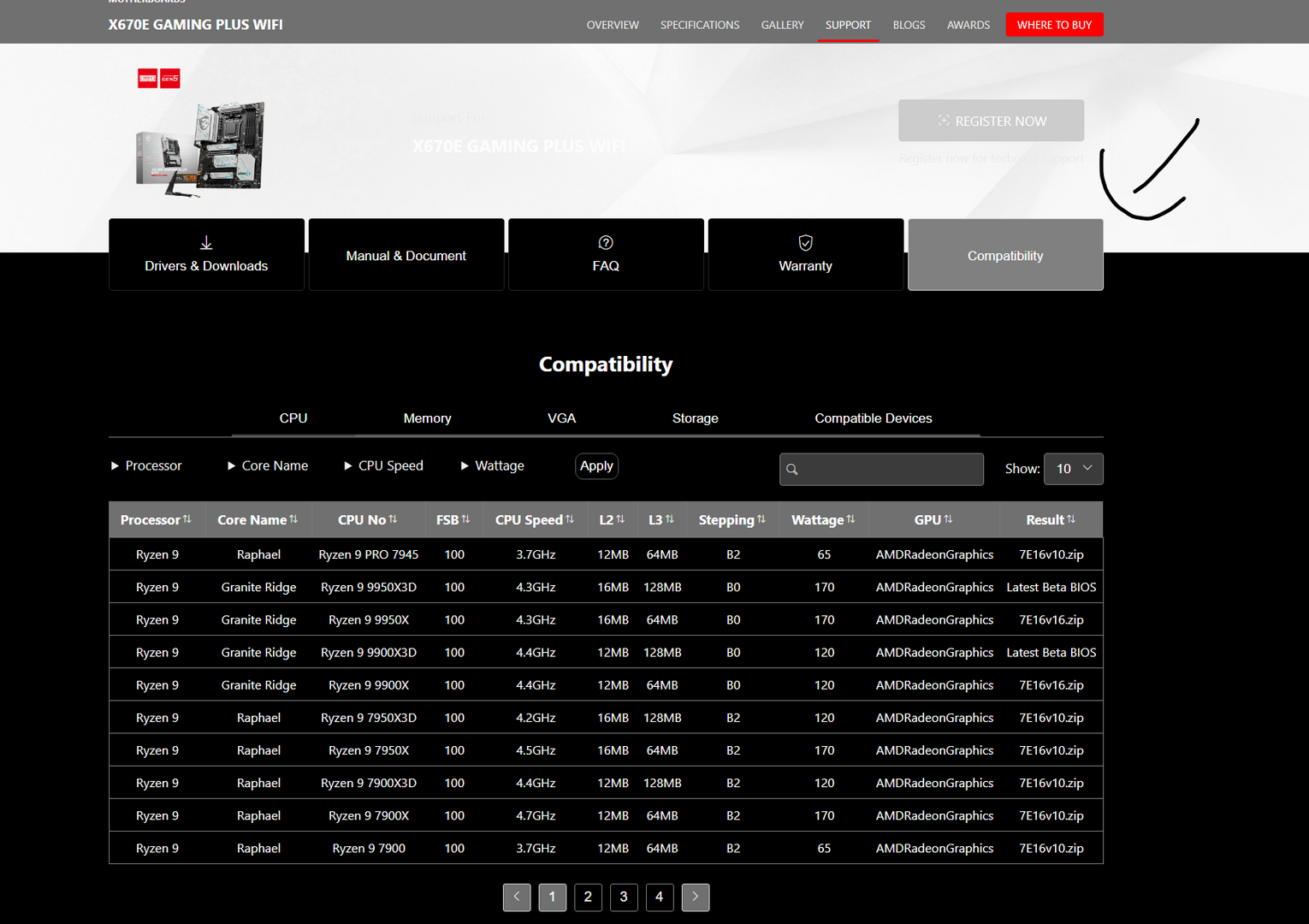
Task: Focus the compatibility search field
Action: pyautogui.click(x=881, y=469)
